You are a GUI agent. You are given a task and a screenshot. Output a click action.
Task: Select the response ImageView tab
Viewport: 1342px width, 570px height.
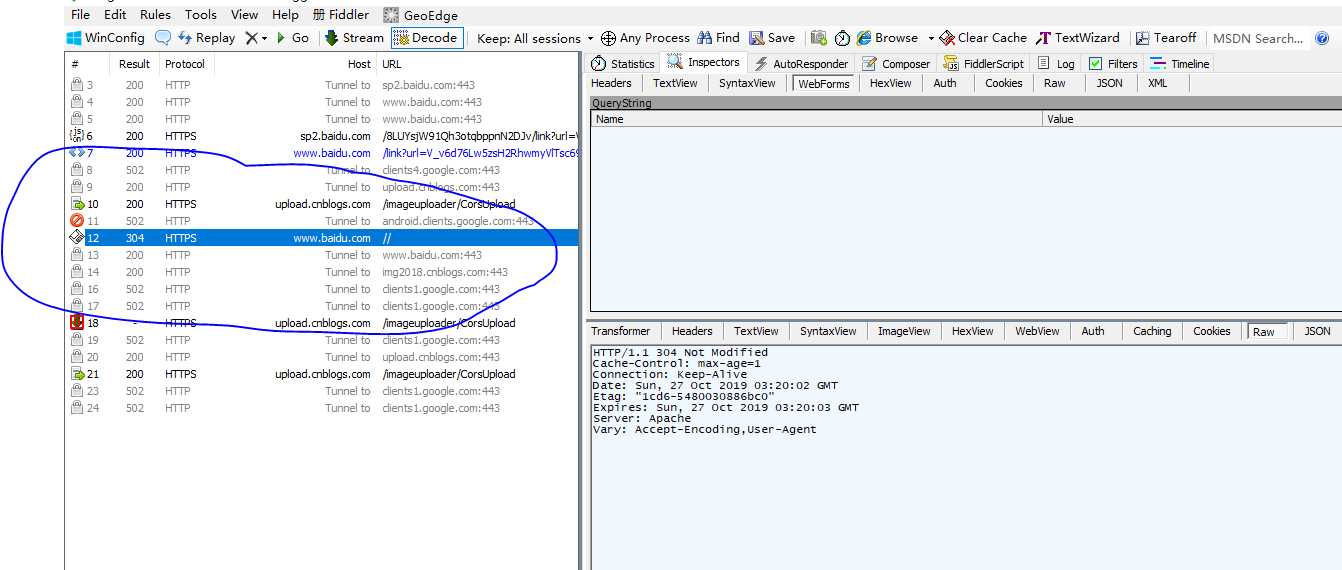click(904, 331)
